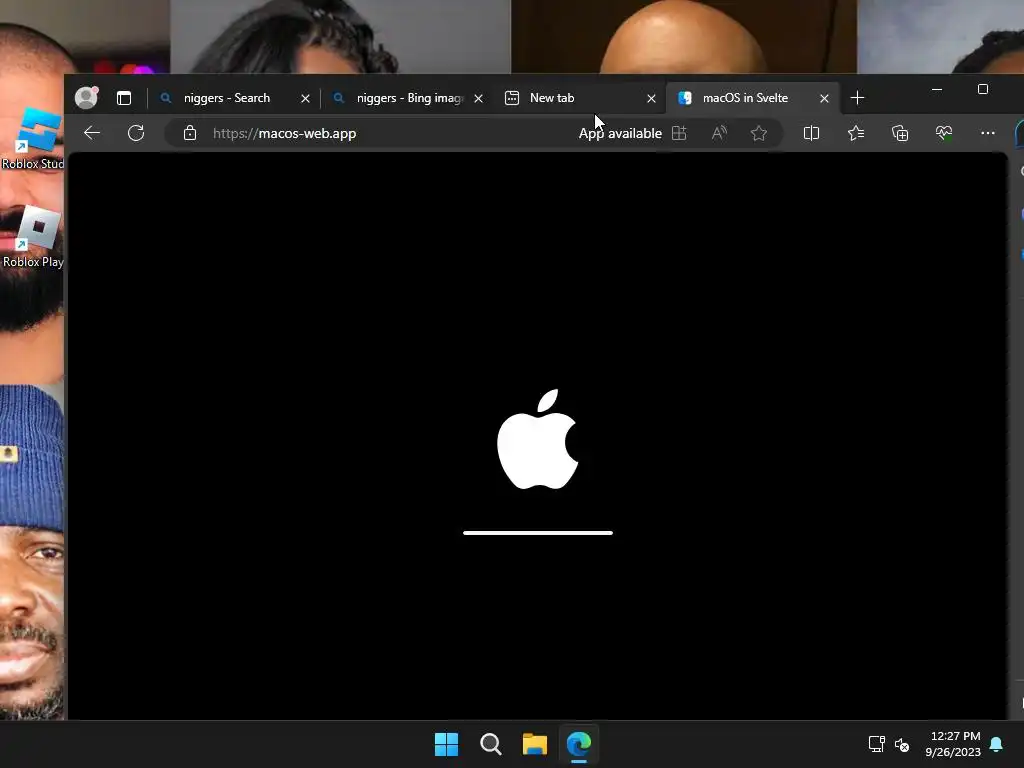This screenshot has width=1024, height=768.
Task: Select the macOS in Svelte tab
Action: click(744, 98)
